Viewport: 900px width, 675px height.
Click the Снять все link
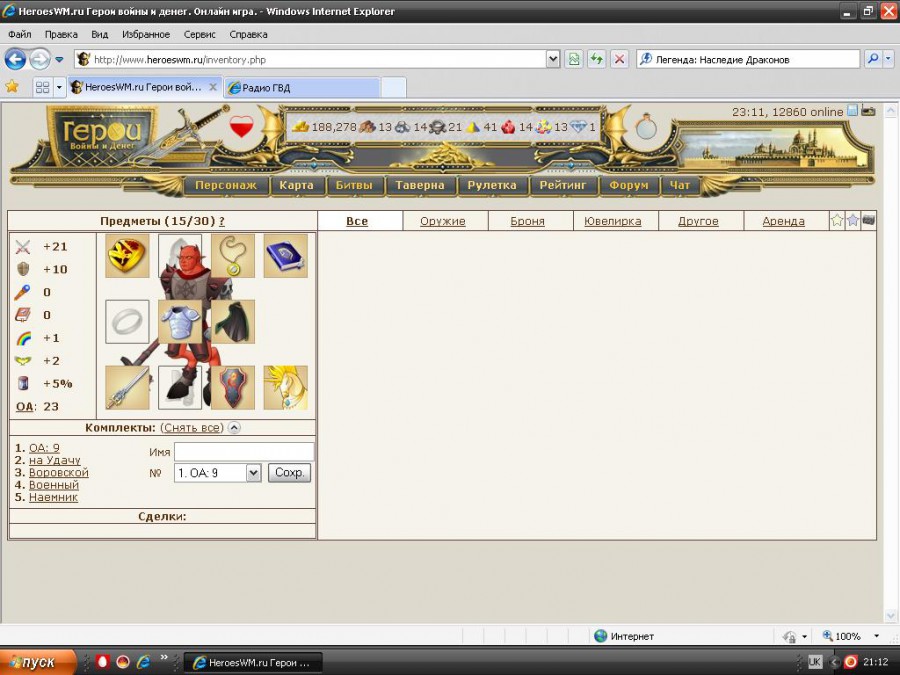pos(191,428)
